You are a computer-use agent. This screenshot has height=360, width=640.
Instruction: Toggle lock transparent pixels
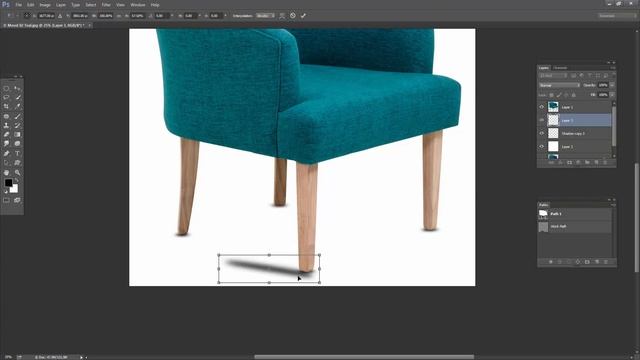coord(551,95)
